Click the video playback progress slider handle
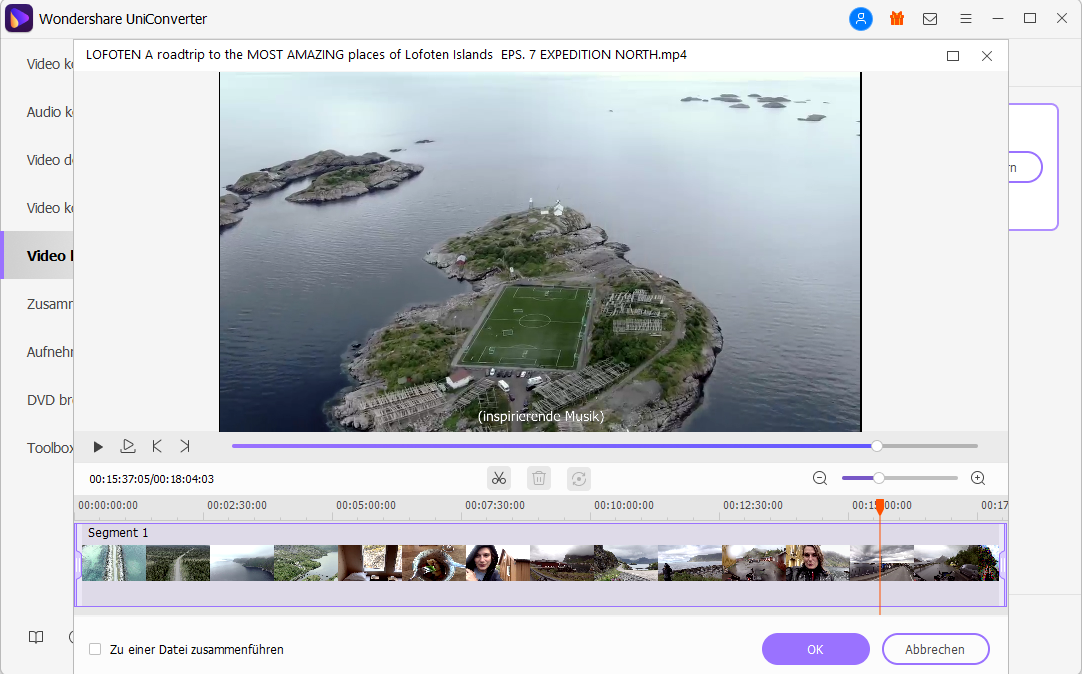 [x=877, y=446]
